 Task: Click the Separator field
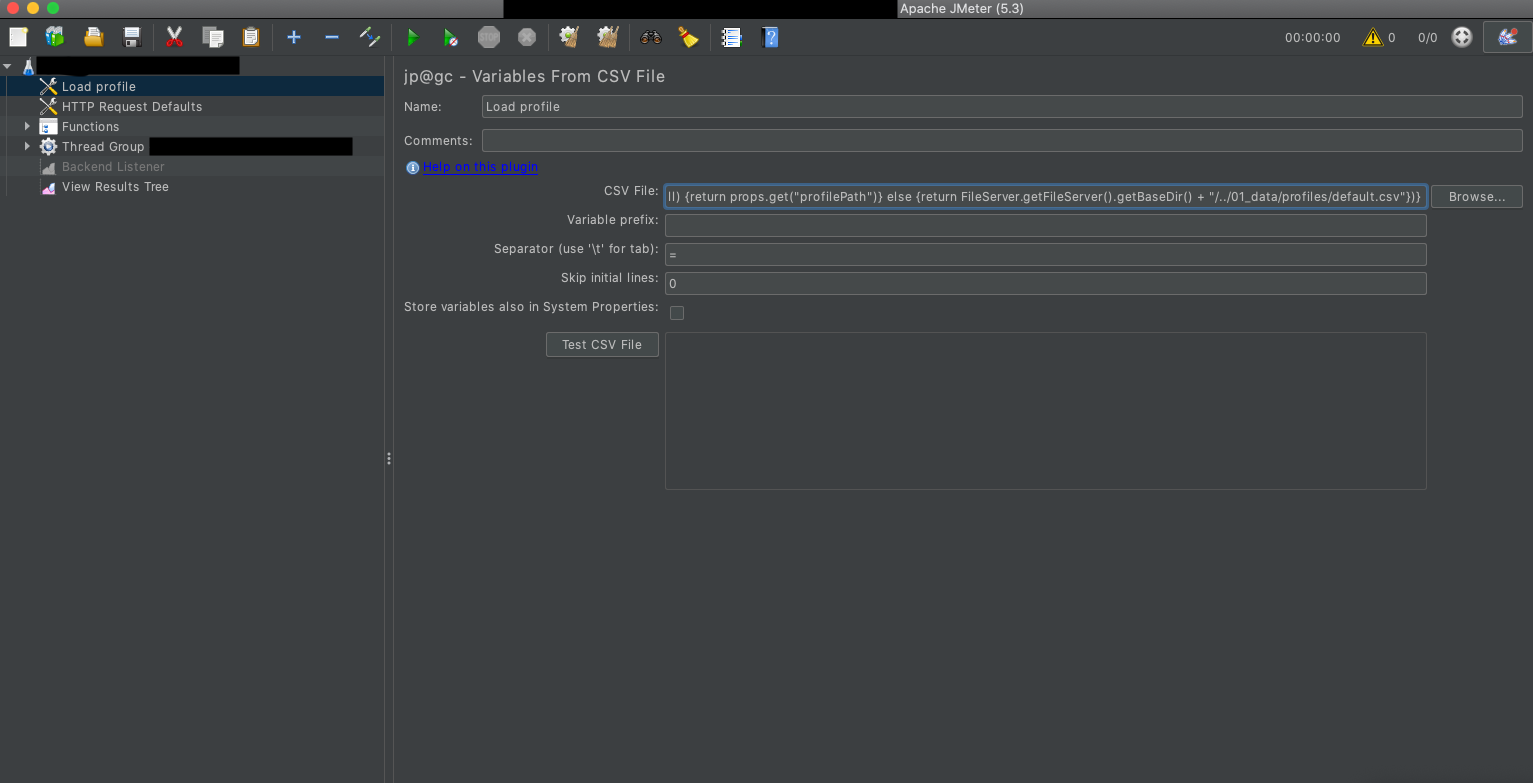click(x=1045, y=254)
